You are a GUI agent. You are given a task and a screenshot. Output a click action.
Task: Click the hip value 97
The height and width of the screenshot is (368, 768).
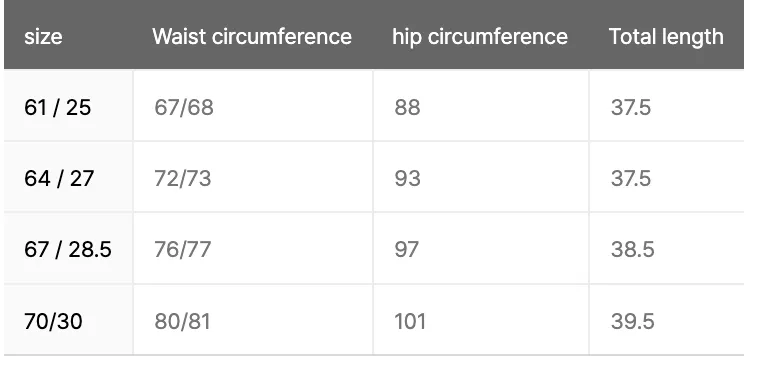point(407,249)
